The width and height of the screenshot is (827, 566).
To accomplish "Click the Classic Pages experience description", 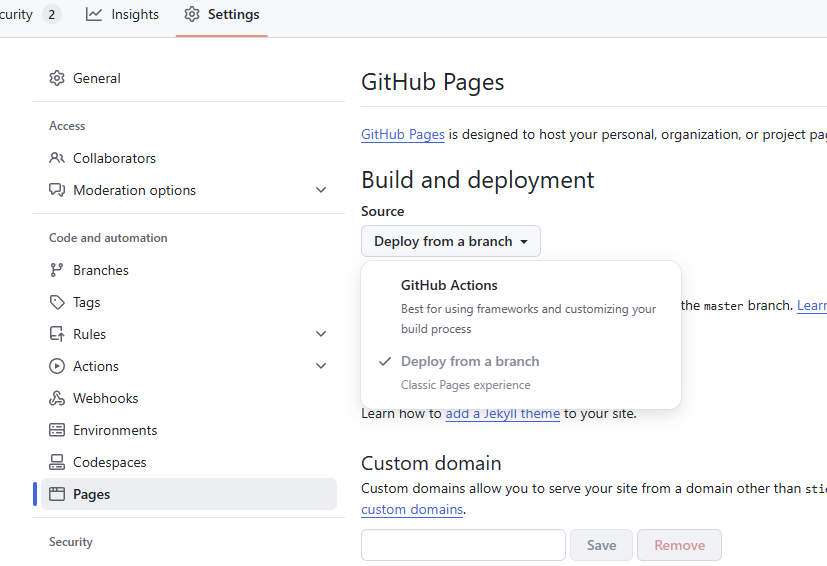I will click(x=466, y=385).
